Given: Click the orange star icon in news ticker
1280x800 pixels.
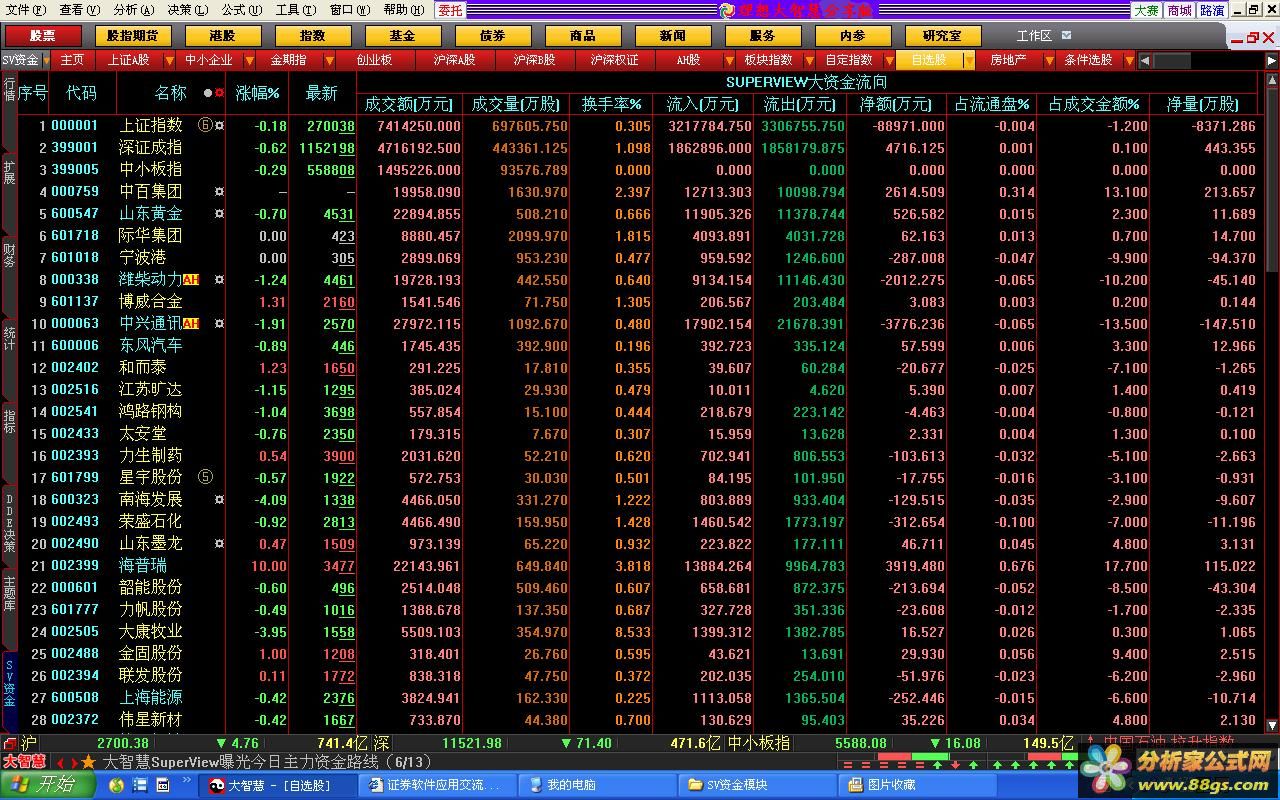Looking at the screenshot, I should coord(88,762).
